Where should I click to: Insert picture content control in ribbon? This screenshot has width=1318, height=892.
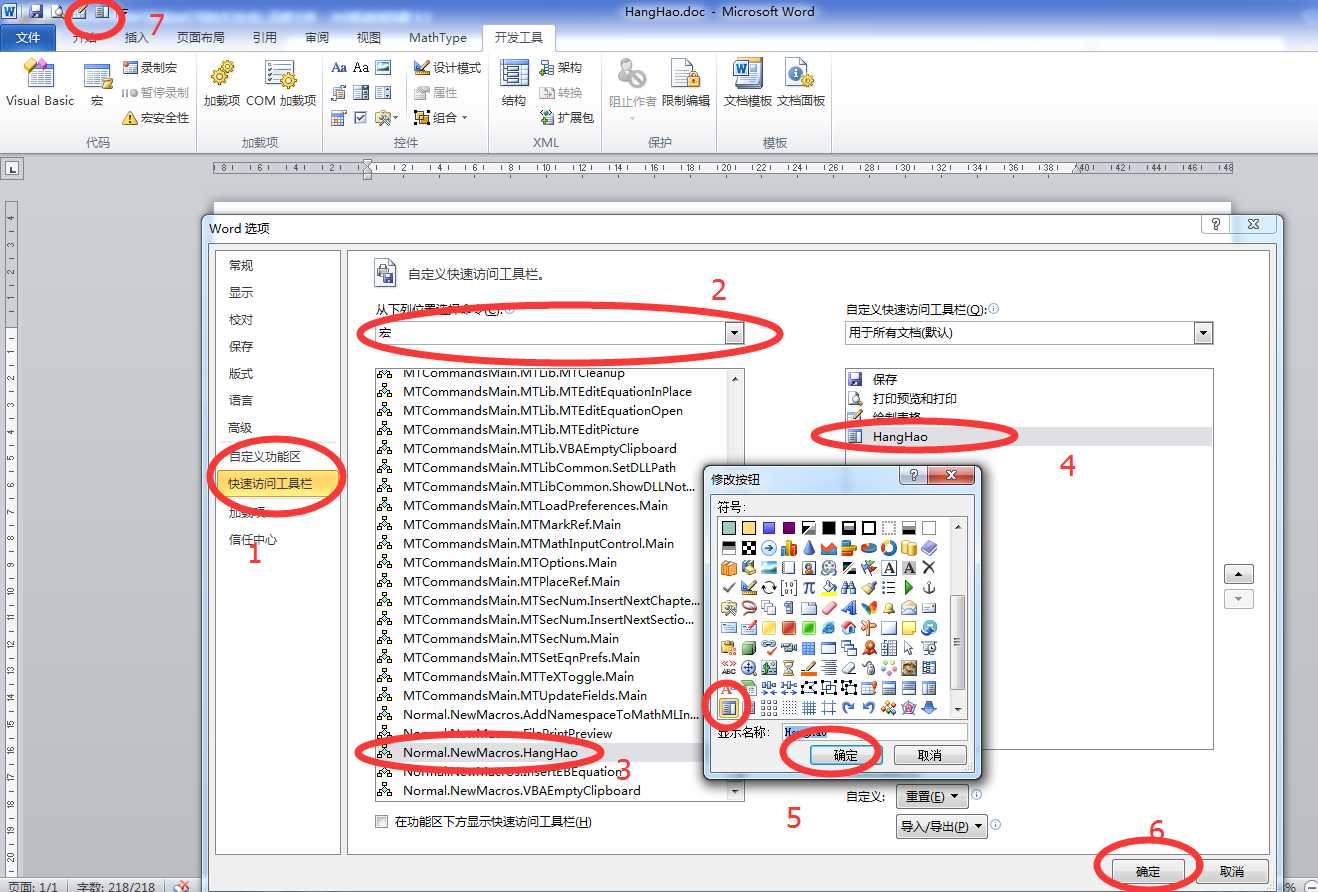click(384, 68)
